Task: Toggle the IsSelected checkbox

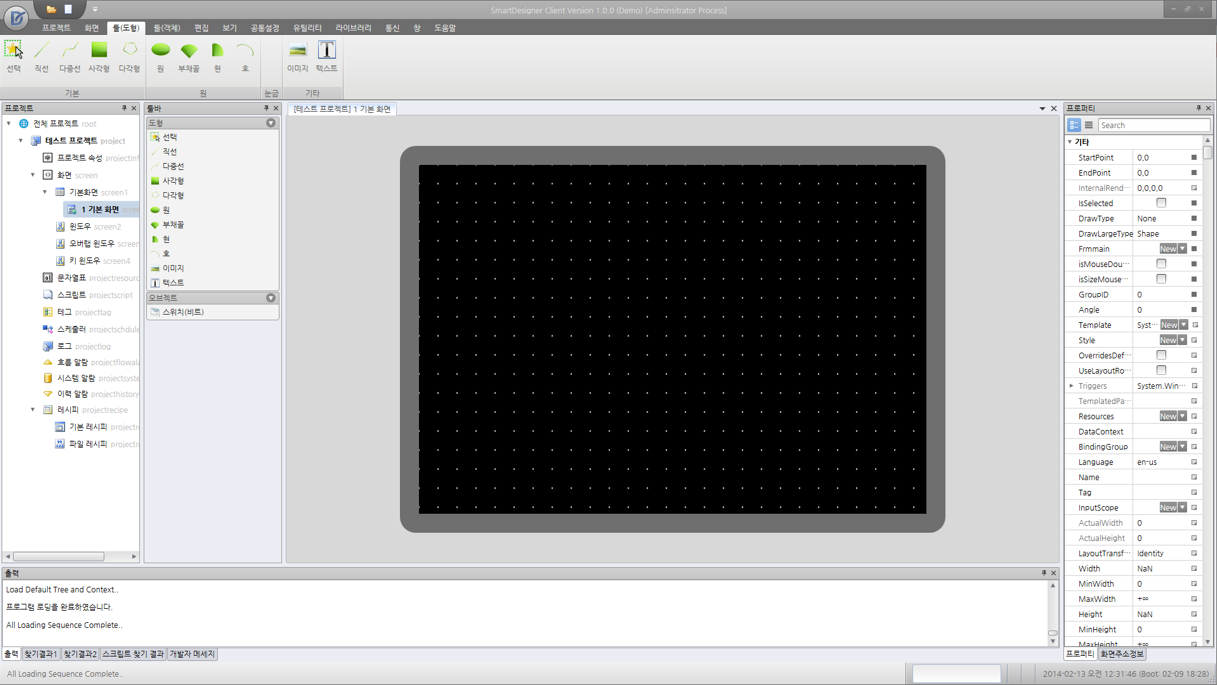Action: coord(1161,203)
